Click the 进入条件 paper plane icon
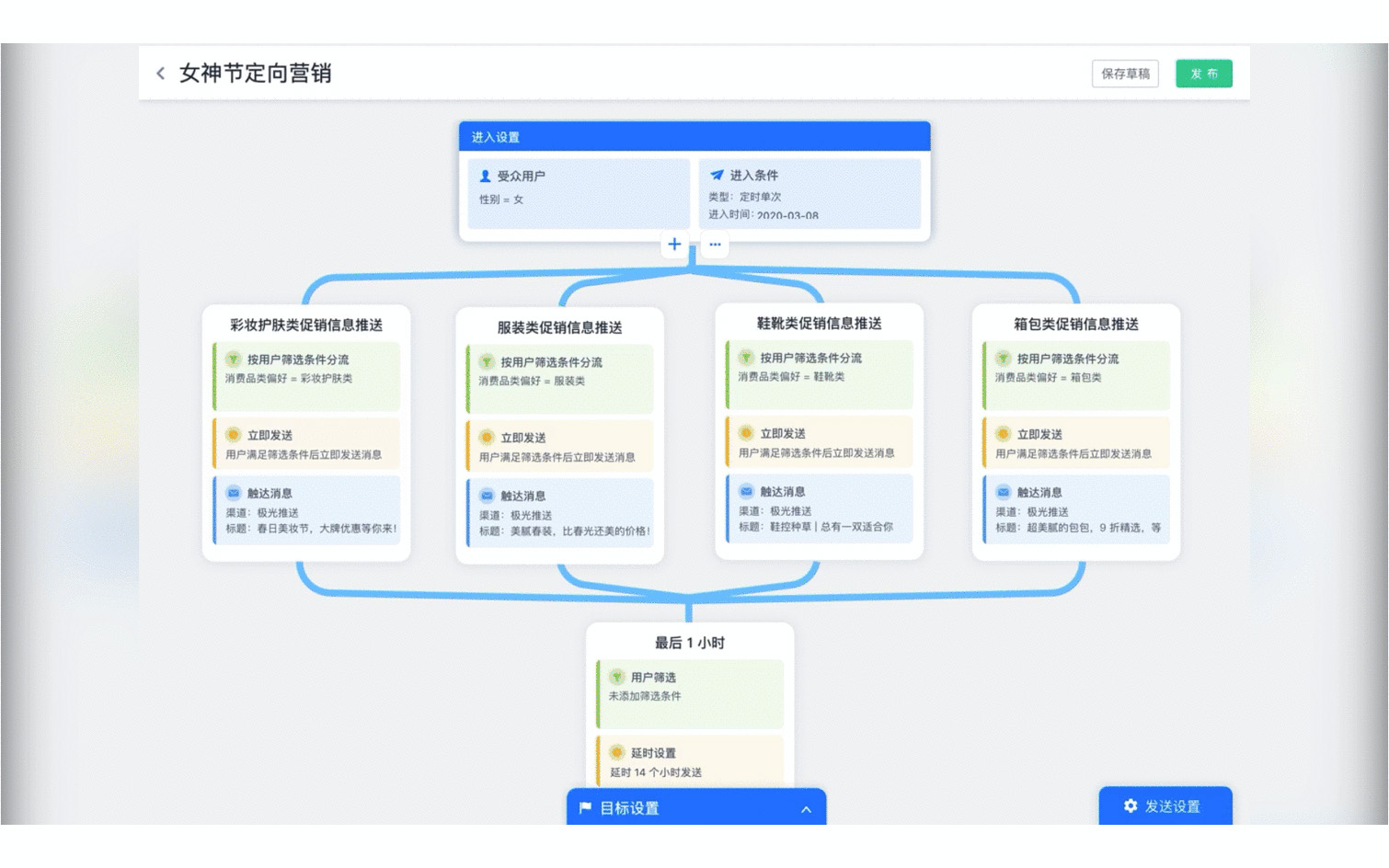 click(x=717, y=175)
